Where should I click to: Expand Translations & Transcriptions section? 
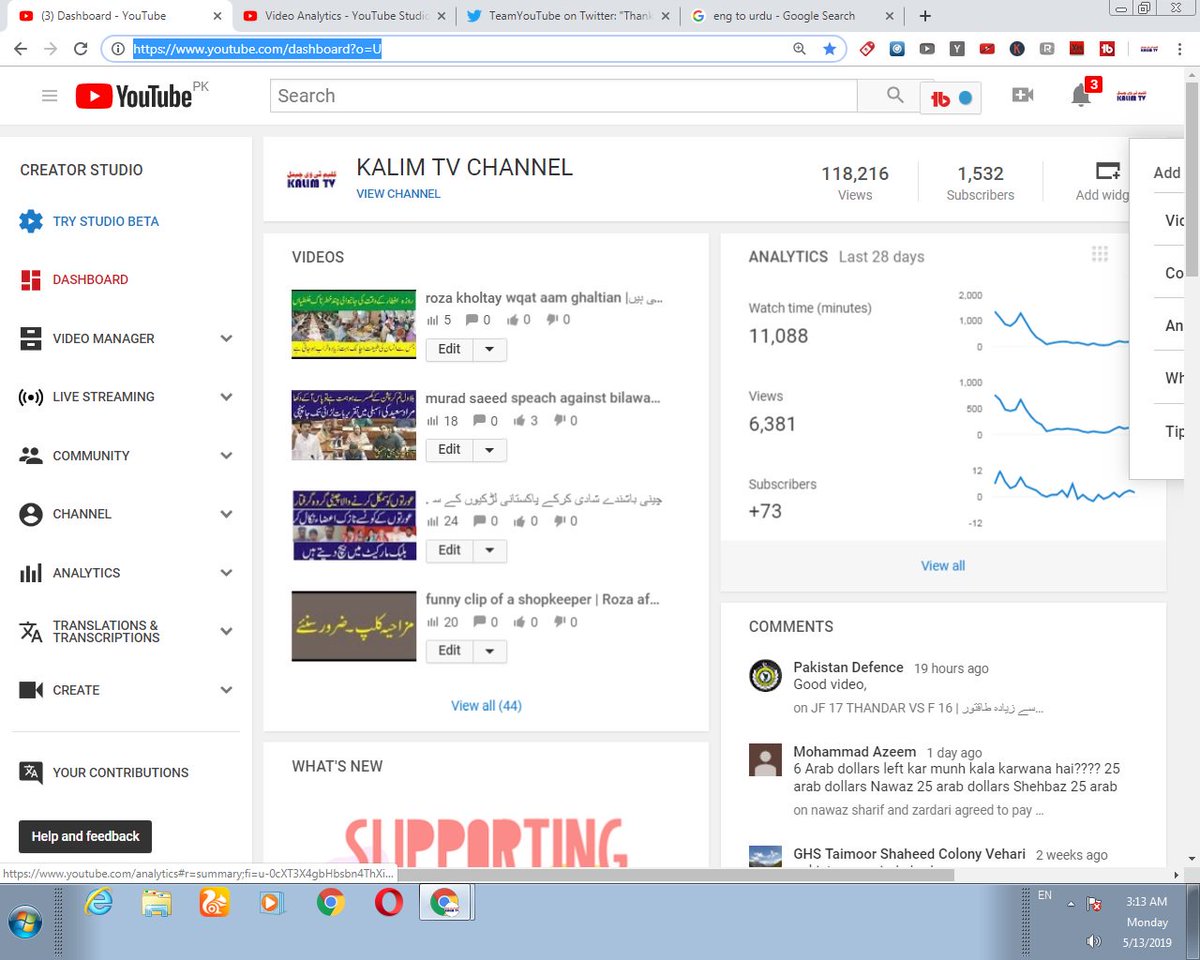pos(226,631)
